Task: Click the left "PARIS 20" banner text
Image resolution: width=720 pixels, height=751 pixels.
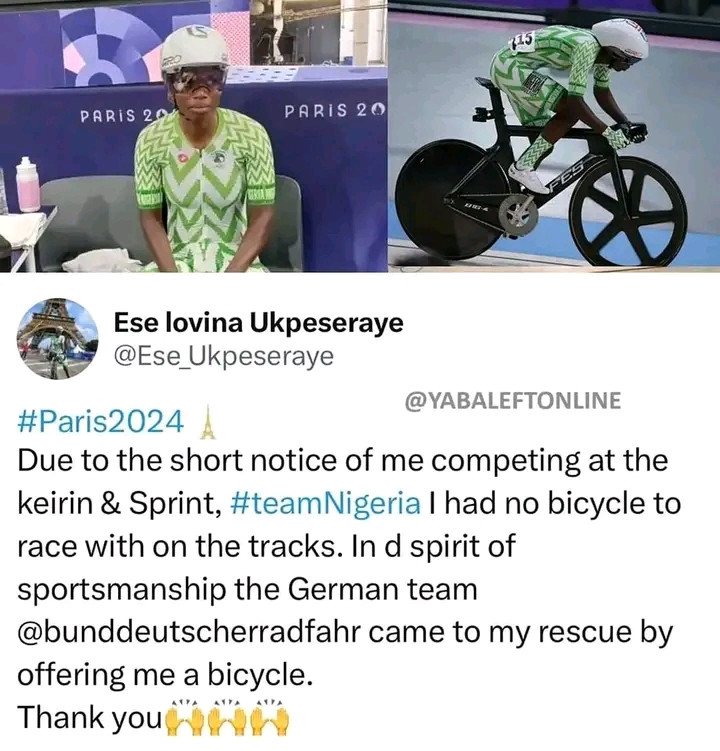Action: (x=123, y=115)
